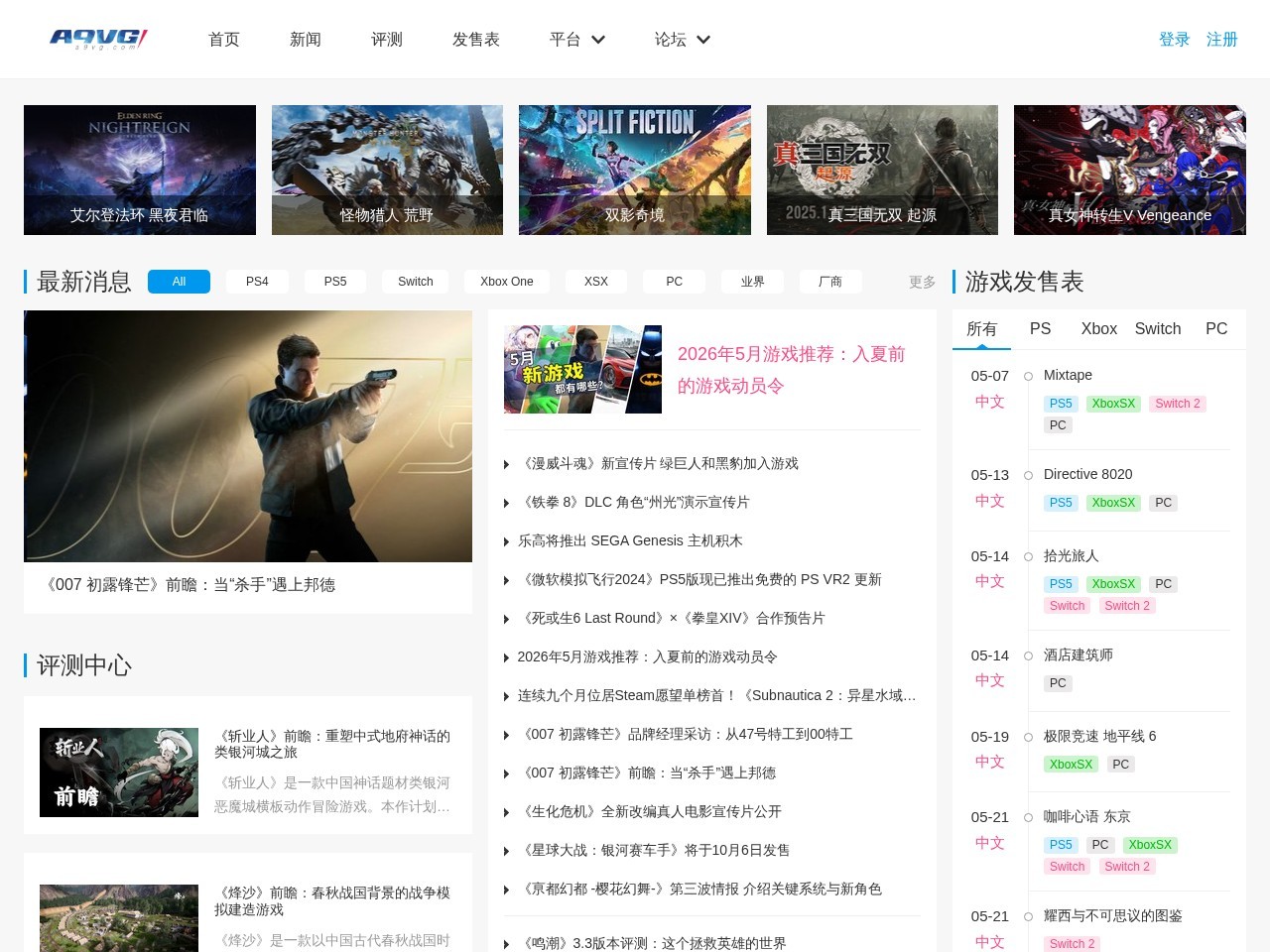1270x952 pixels.
Task: Click the A9VG site logo
Action: click(x=99, y=39)
